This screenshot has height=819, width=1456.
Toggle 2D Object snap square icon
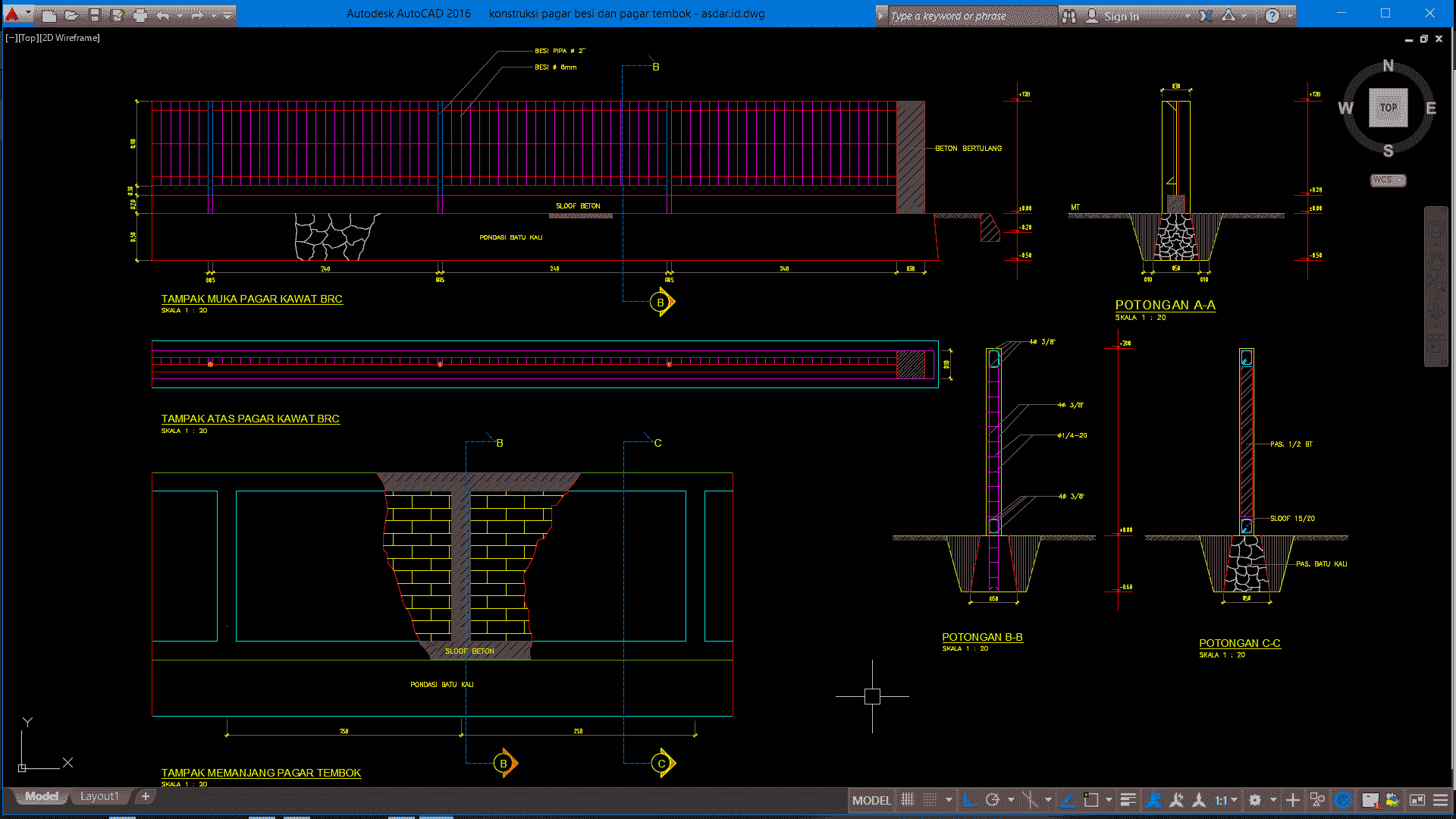[x=1090, y=800]
